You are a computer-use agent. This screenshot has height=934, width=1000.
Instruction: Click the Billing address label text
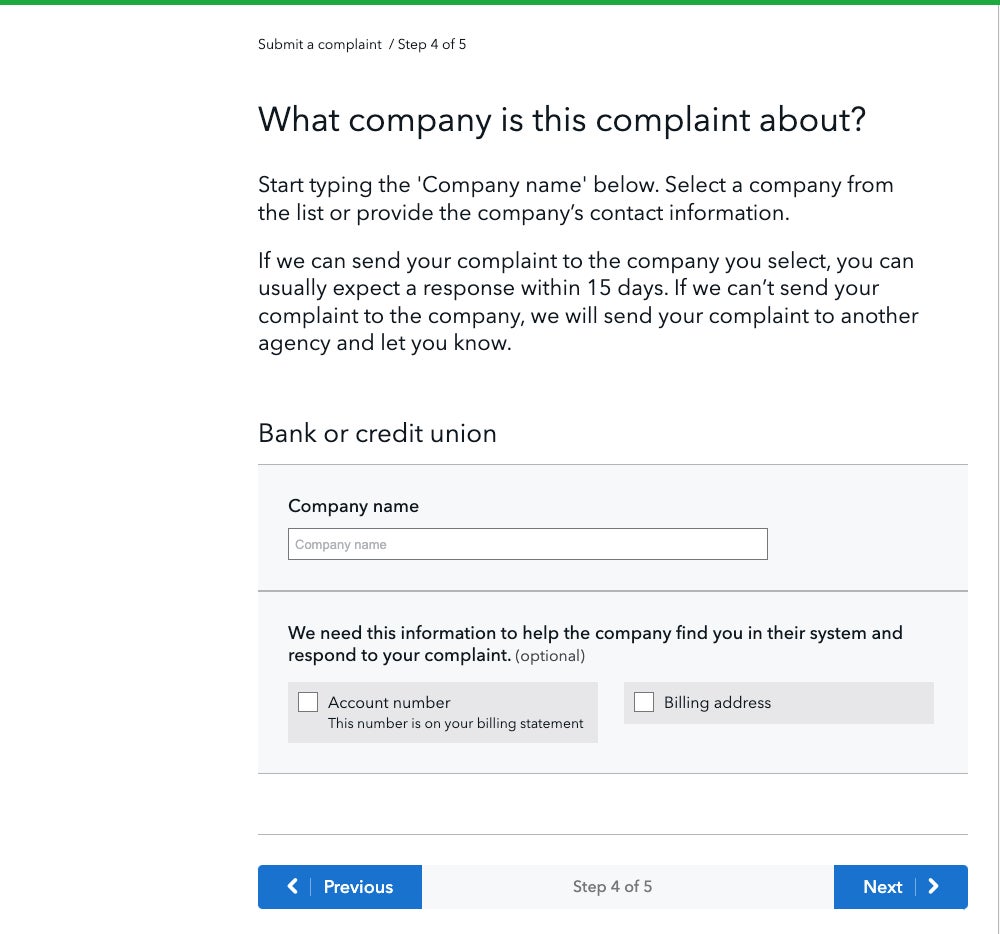click(717, 702)
